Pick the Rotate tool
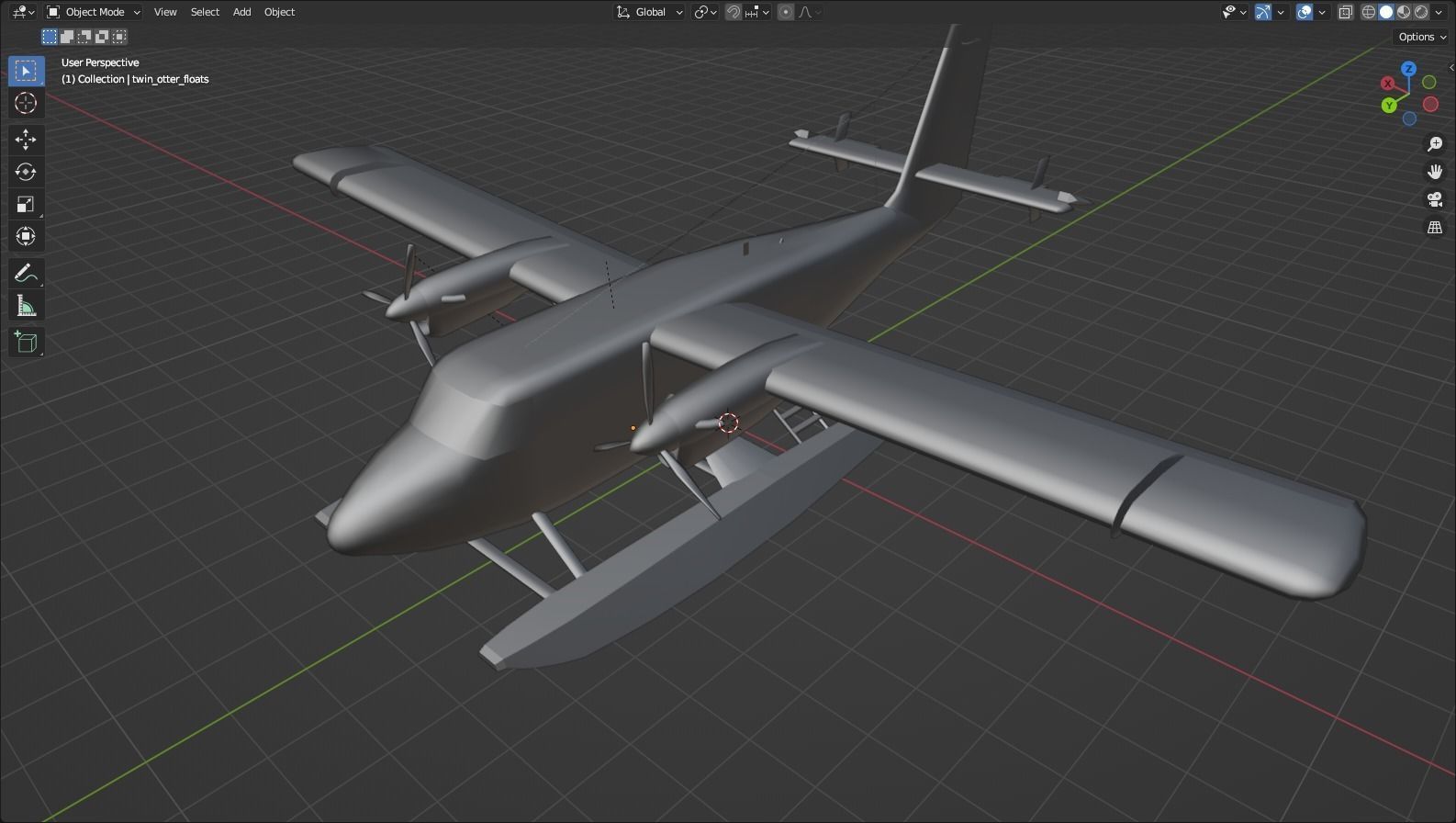This screenshot has width=1456, height=823. (x=26, y=172)
